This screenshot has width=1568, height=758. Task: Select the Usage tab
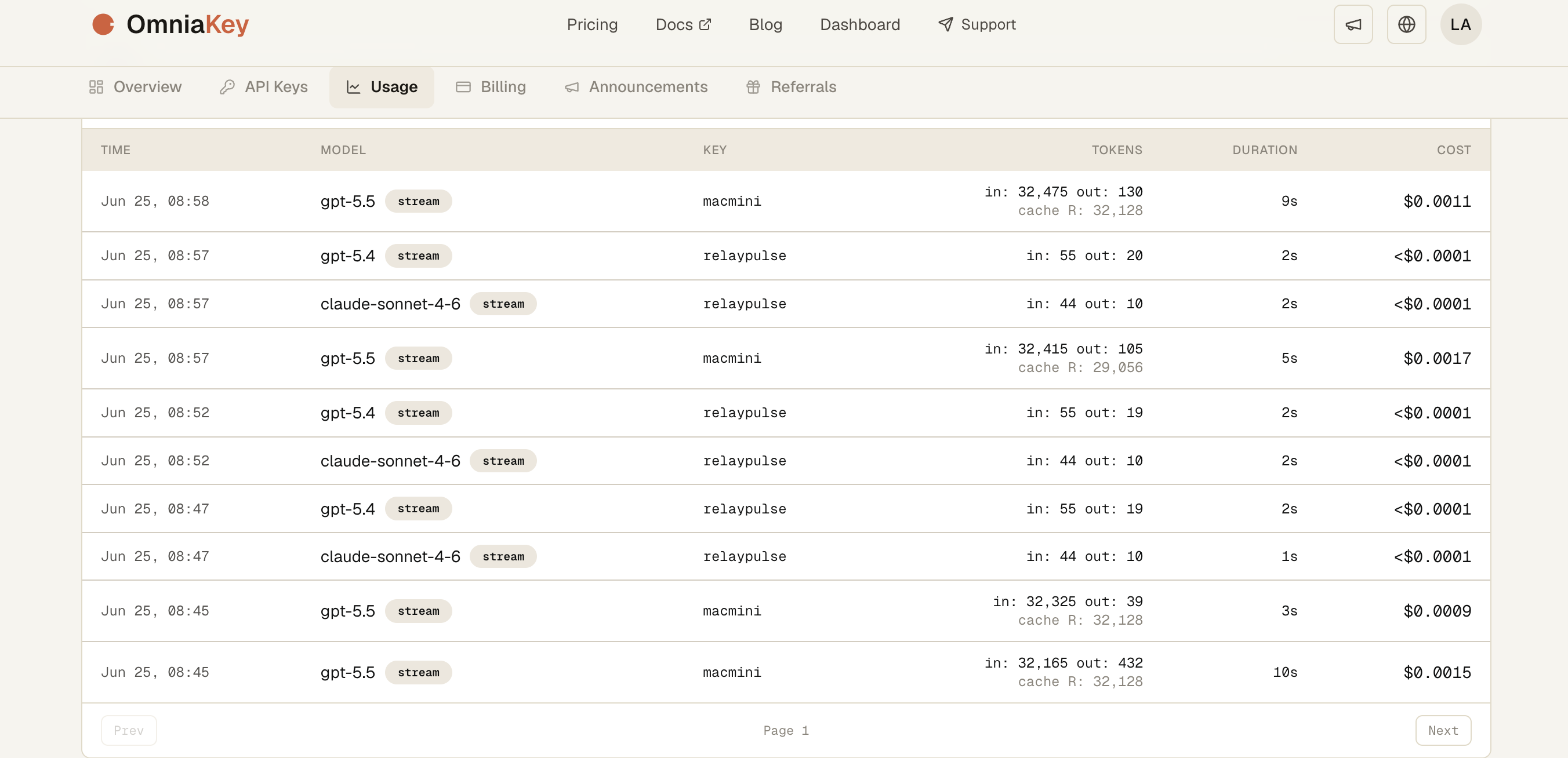pos(382,87)
